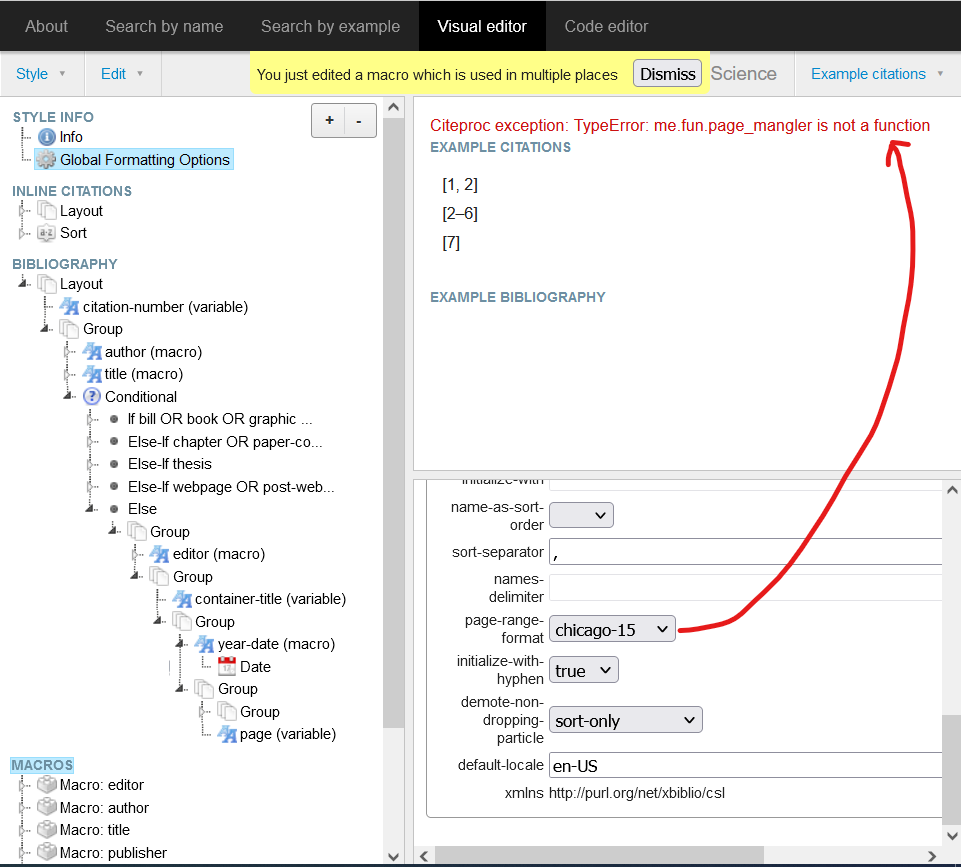Click the zoom-in plus button
Viewport: 961px width, 867px height.
328,120
